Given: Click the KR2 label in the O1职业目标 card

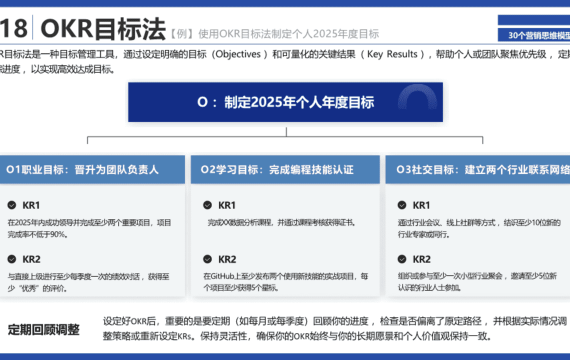Looking at the screenshot, I should click(32, 259).
